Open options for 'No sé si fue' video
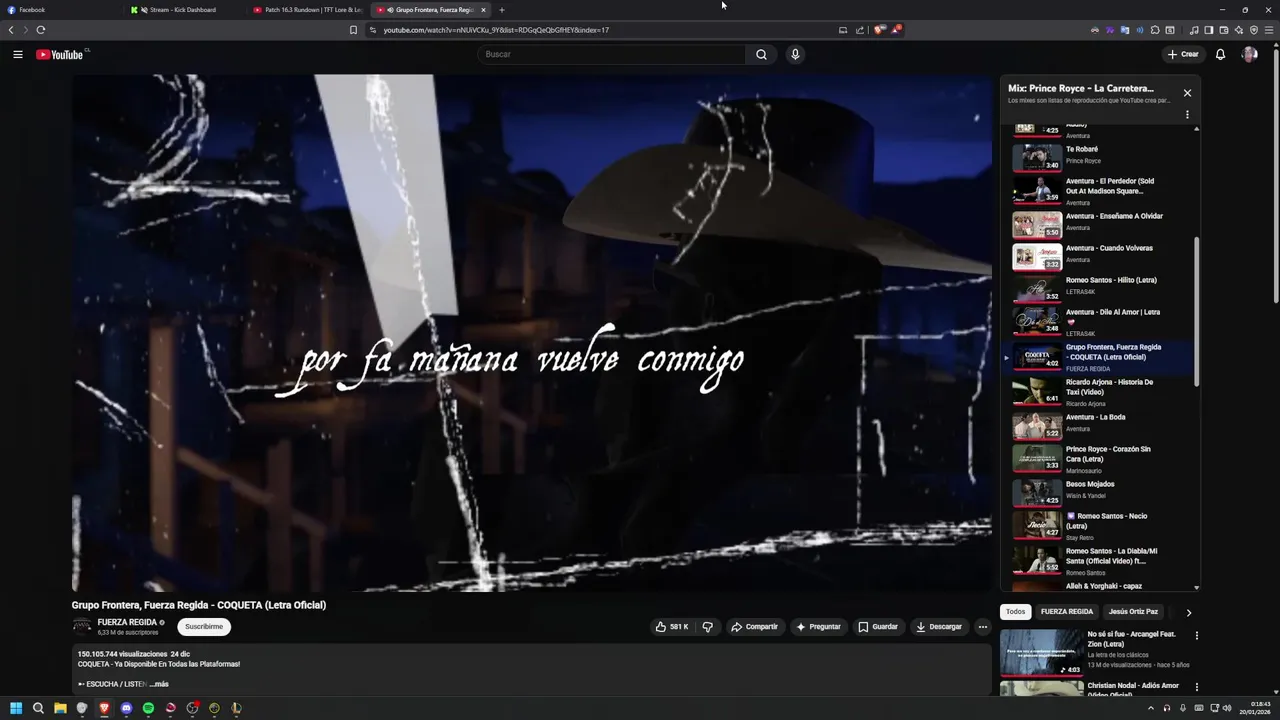Screen dimensions: 1280x720 (x=1196, y=635)
